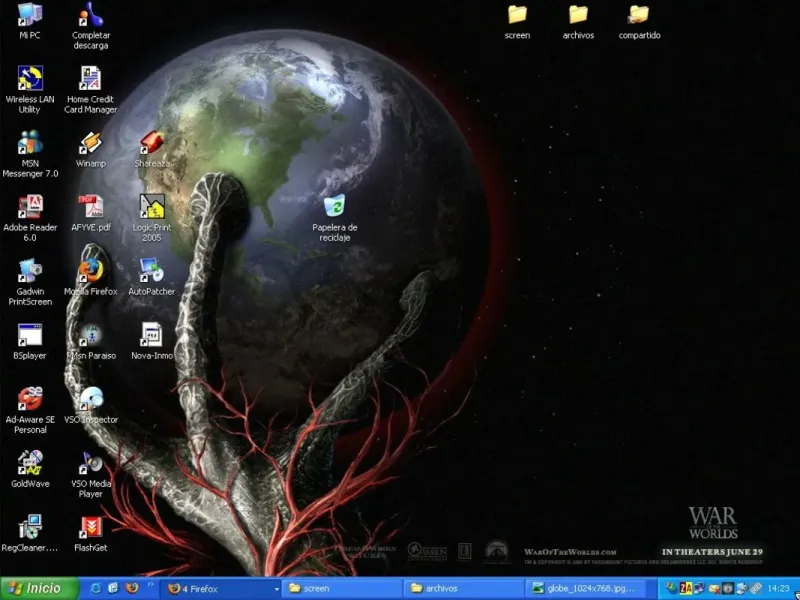The height and width of the screenshot is (600, 800).
Task: Click the MSN Messenger tray icon
Action: click(x=671, y=588)
